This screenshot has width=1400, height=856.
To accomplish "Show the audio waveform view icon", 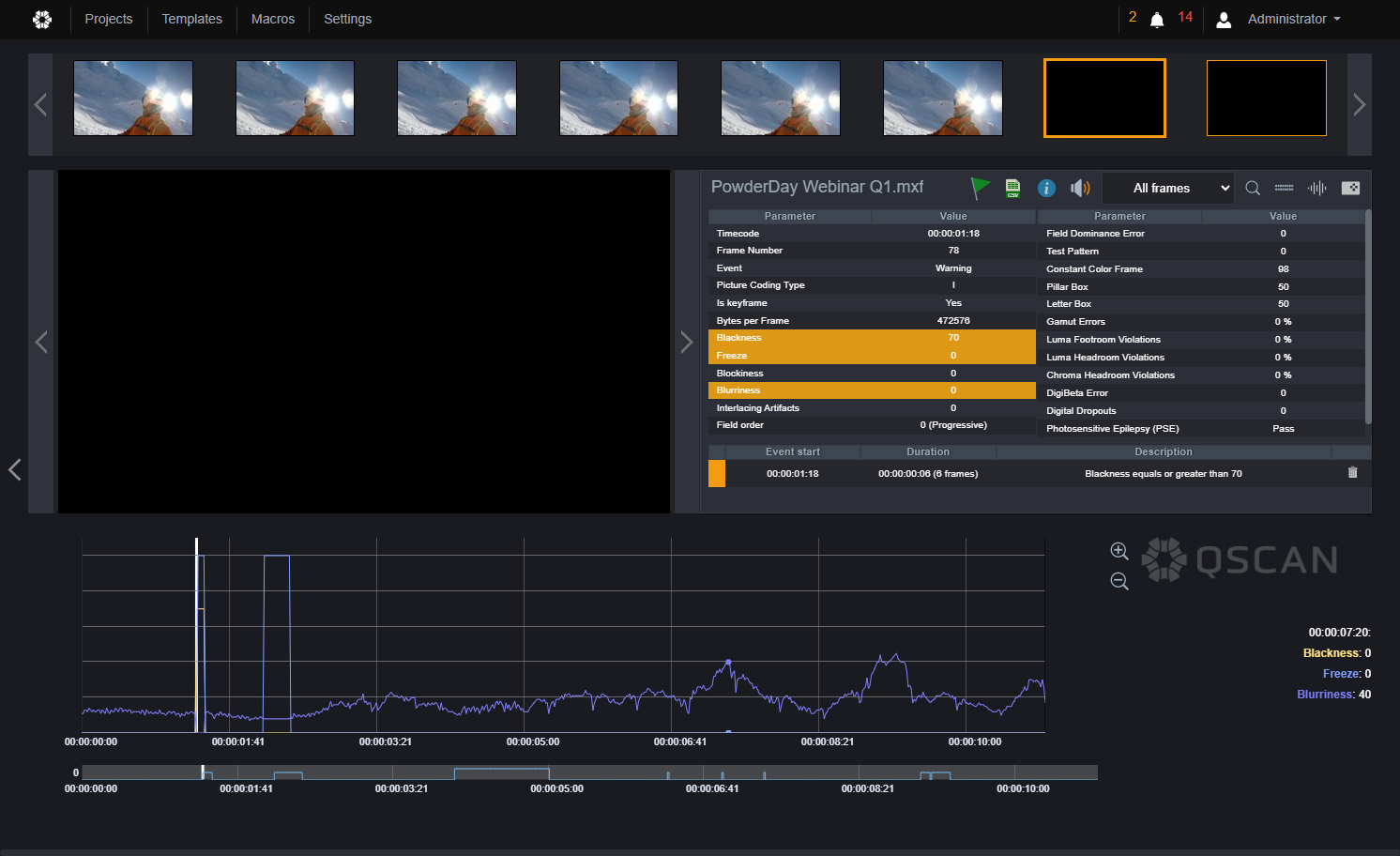I will 1317,188.
